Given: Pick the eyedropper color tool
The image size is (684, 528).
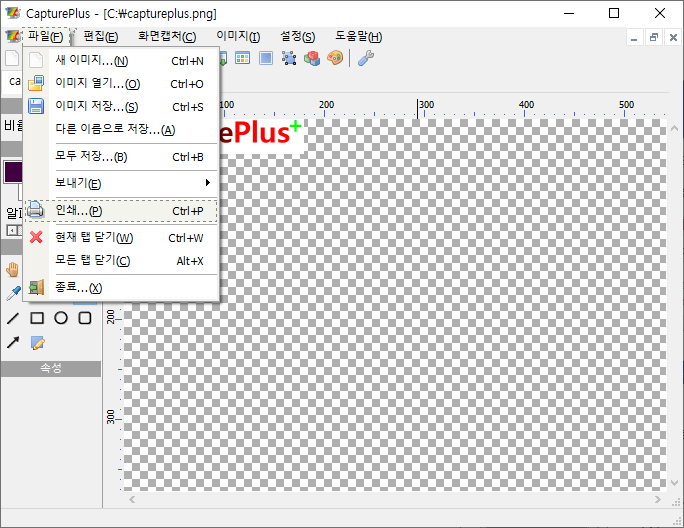Looking at the screenshot, I should [x=13, y=293].
